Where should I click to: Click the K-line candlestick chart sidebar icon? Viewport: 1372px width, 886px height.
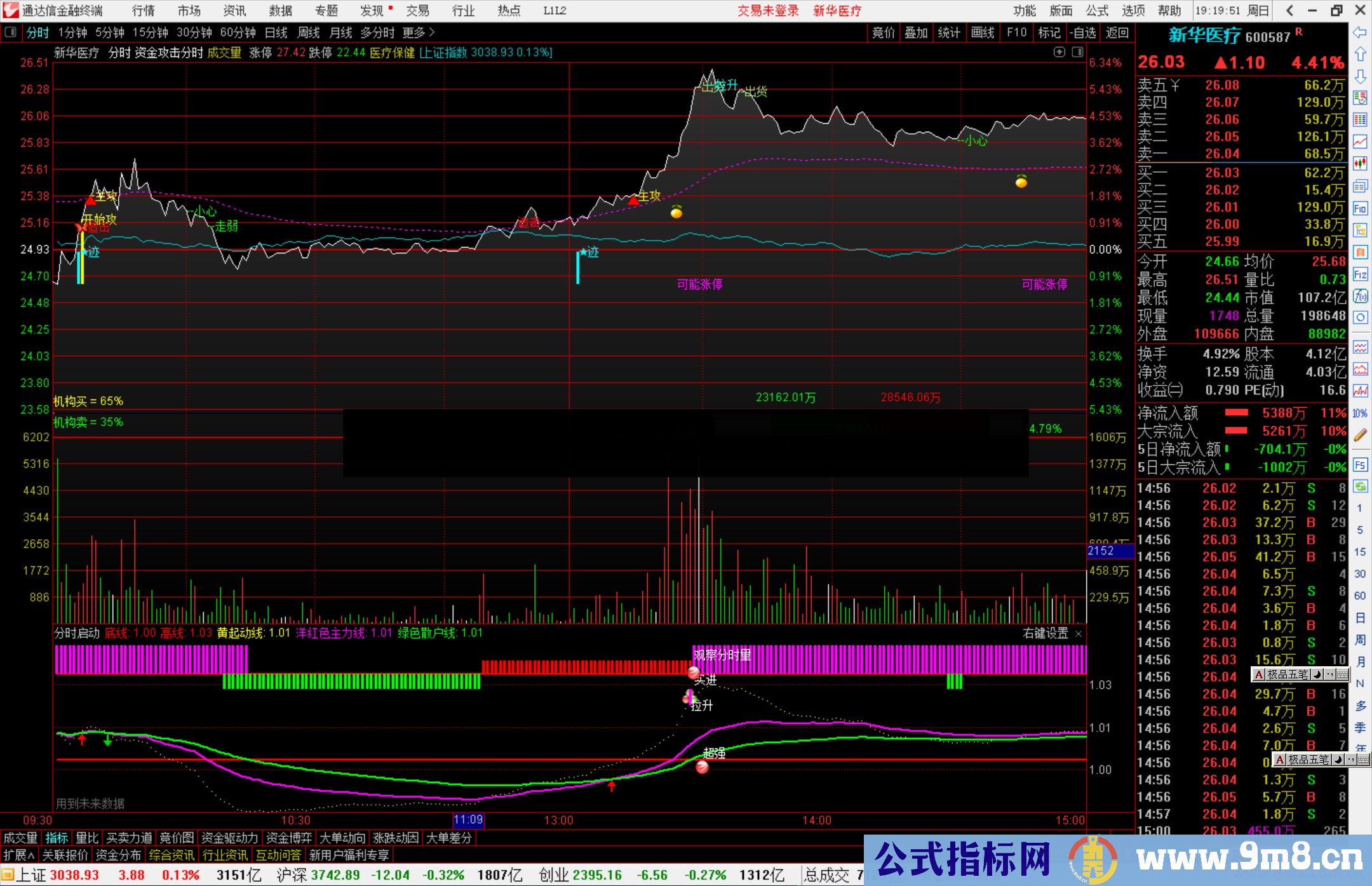(1360, 164)
